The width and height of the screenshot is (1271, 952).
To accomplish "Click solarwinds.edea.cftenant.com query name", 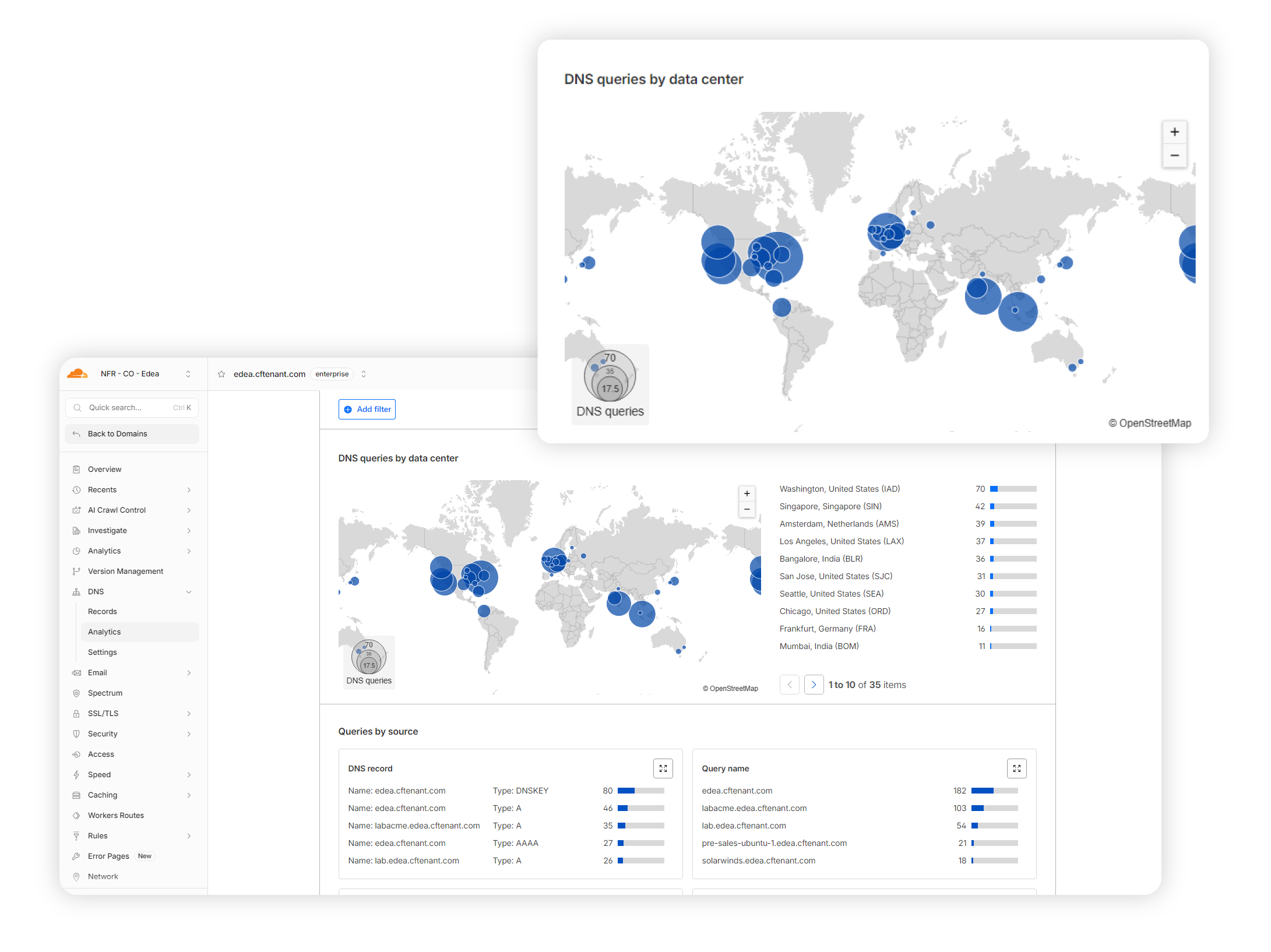I will [759, 861].
